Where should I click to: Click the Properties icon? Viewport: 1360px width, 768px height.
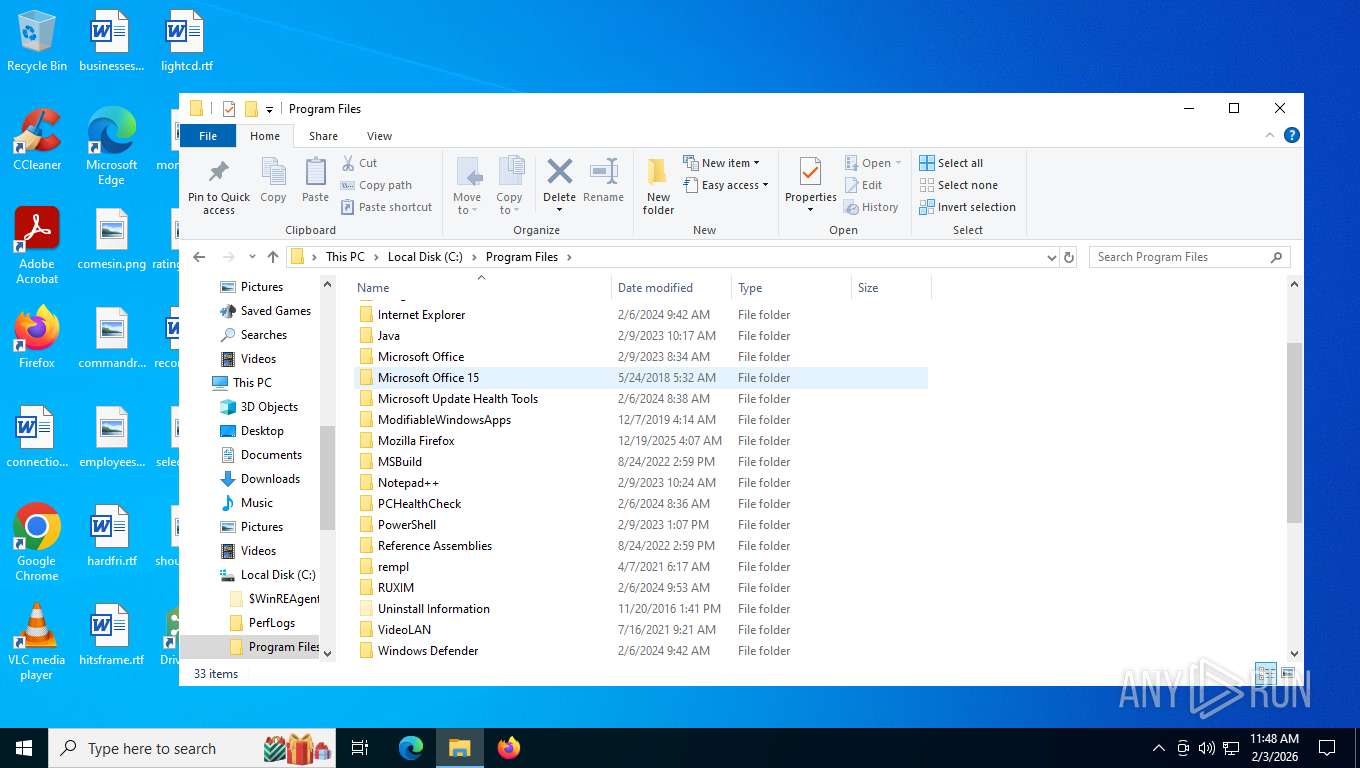tap(810, 172)
